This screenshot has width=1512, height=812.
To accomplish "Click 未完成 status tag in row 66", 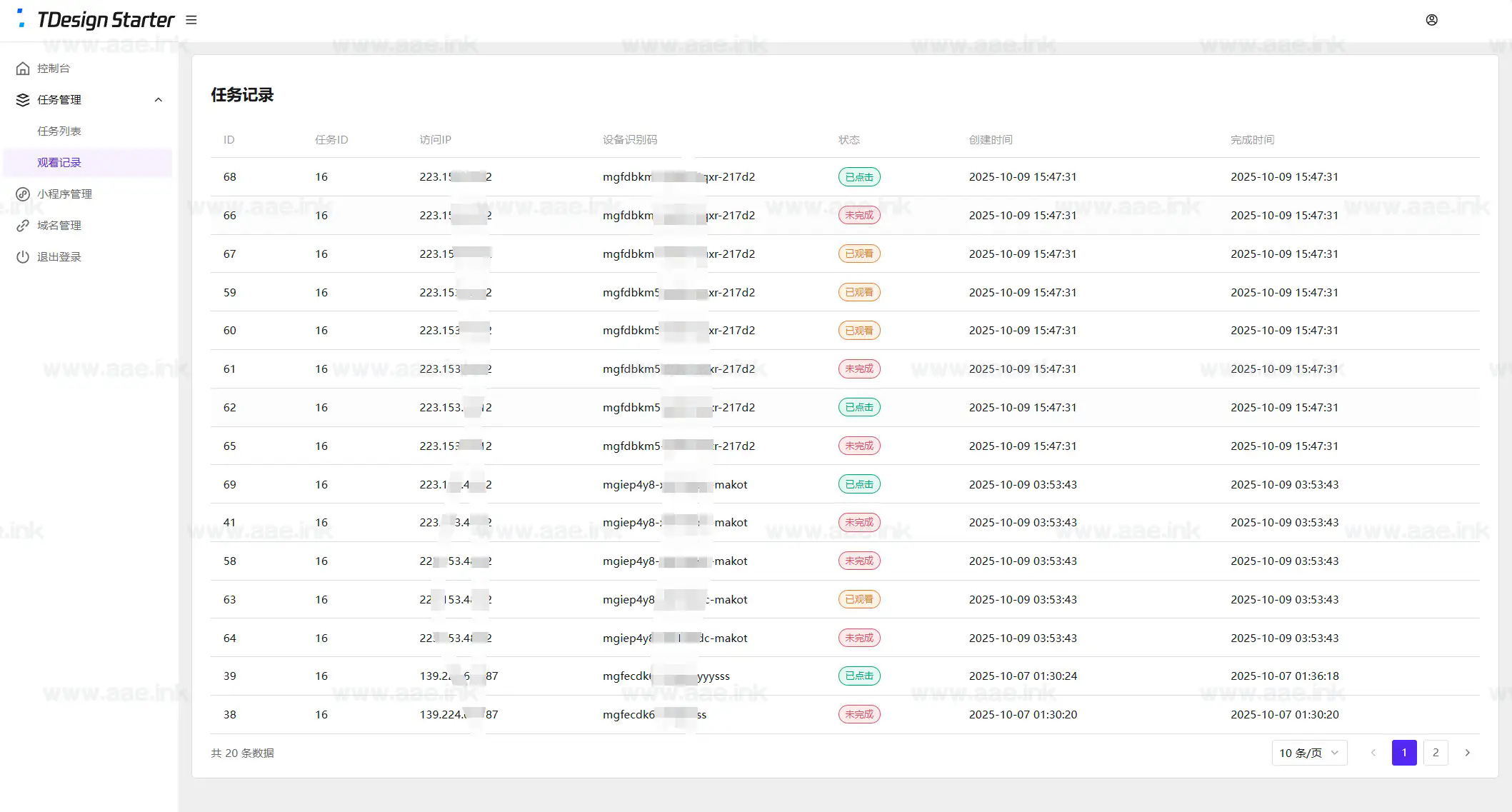I will (x=858, y=215).
